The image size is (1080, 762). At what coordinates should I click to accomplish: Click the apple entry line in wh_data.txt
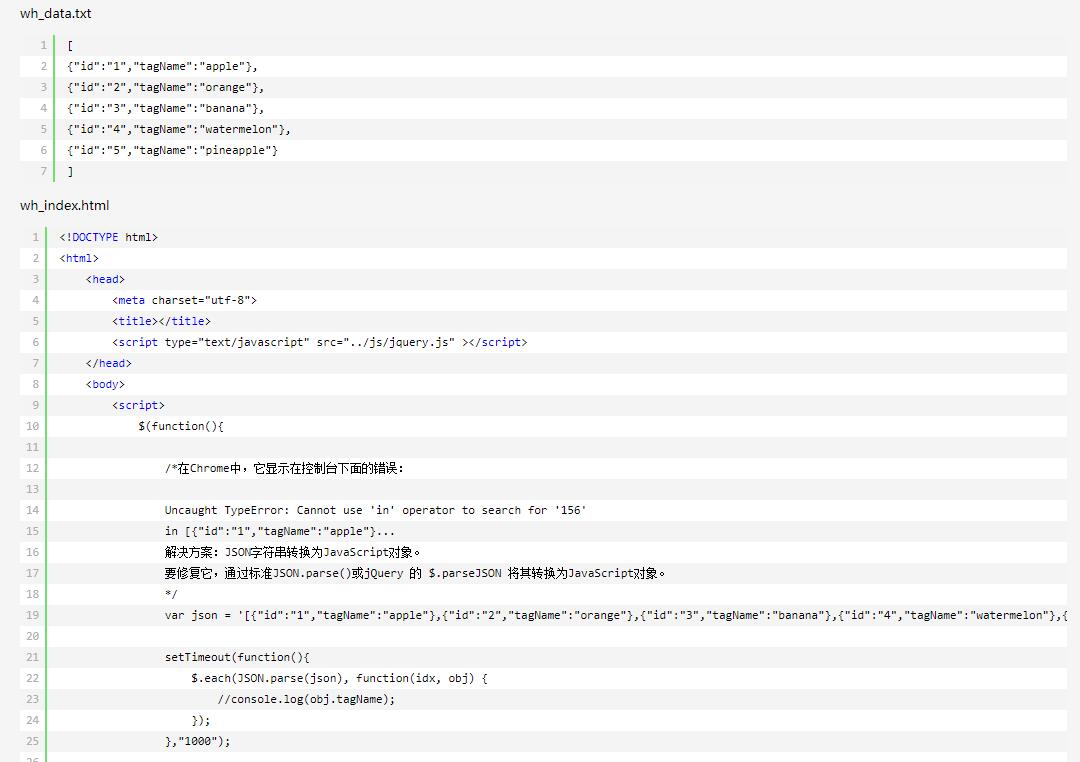click(162, 66)
